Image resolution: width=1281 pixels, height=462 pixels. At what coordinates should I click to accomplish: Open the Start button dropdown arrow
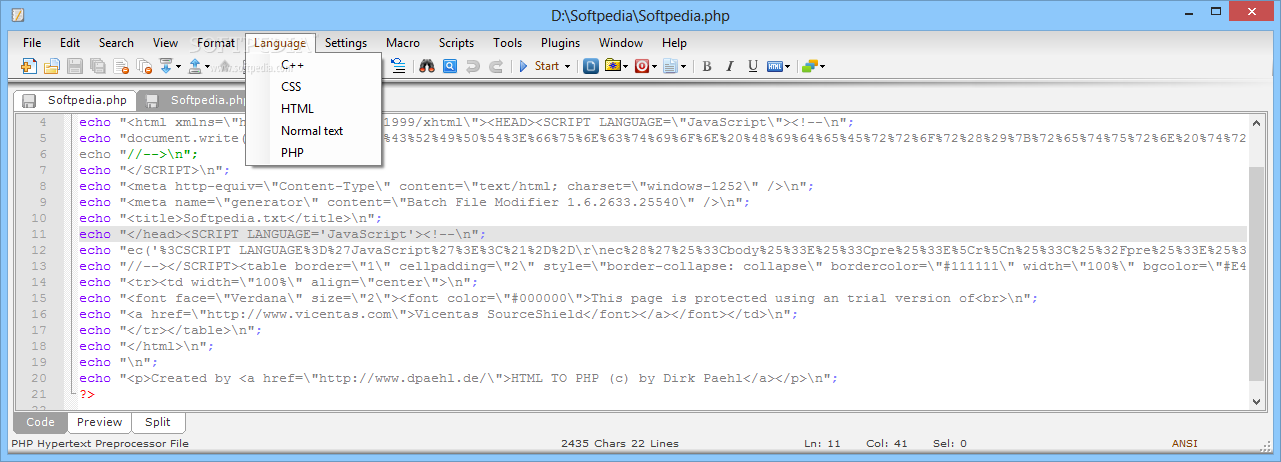567,67
